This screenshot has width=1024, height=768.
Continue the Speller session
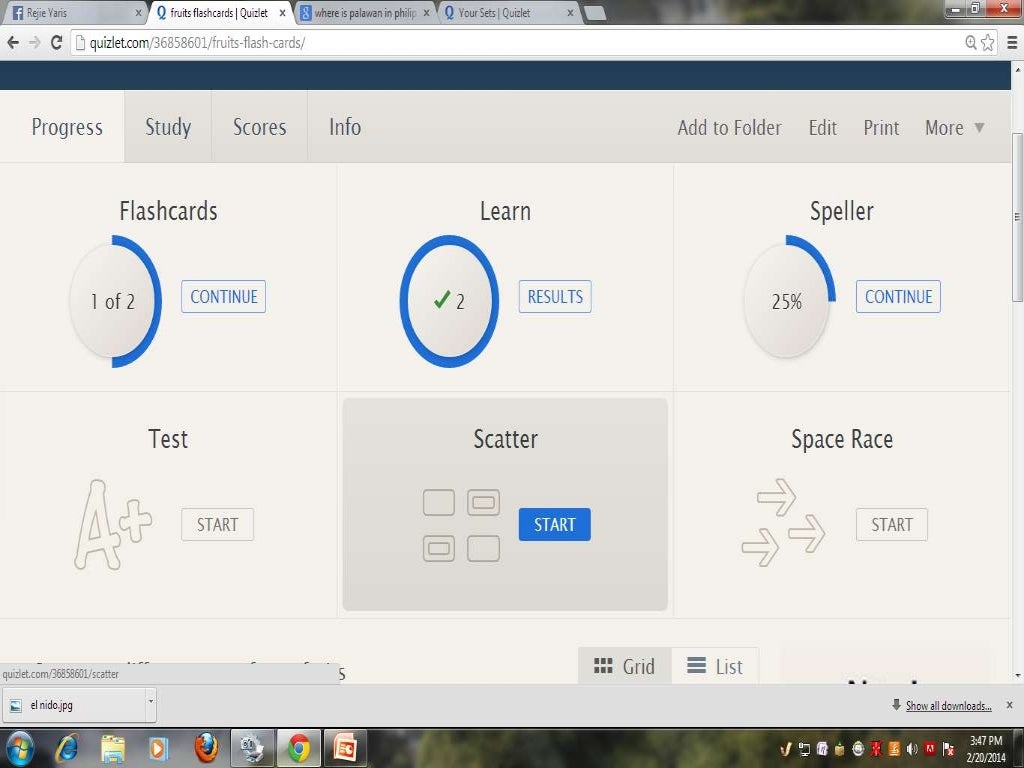[898, 296]
